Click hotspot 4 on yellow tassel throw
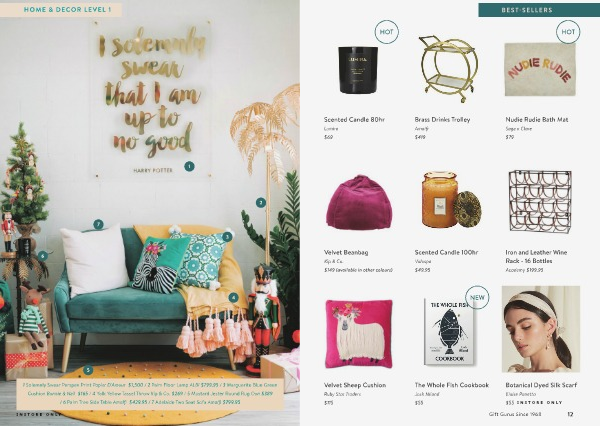 point(233,297)
